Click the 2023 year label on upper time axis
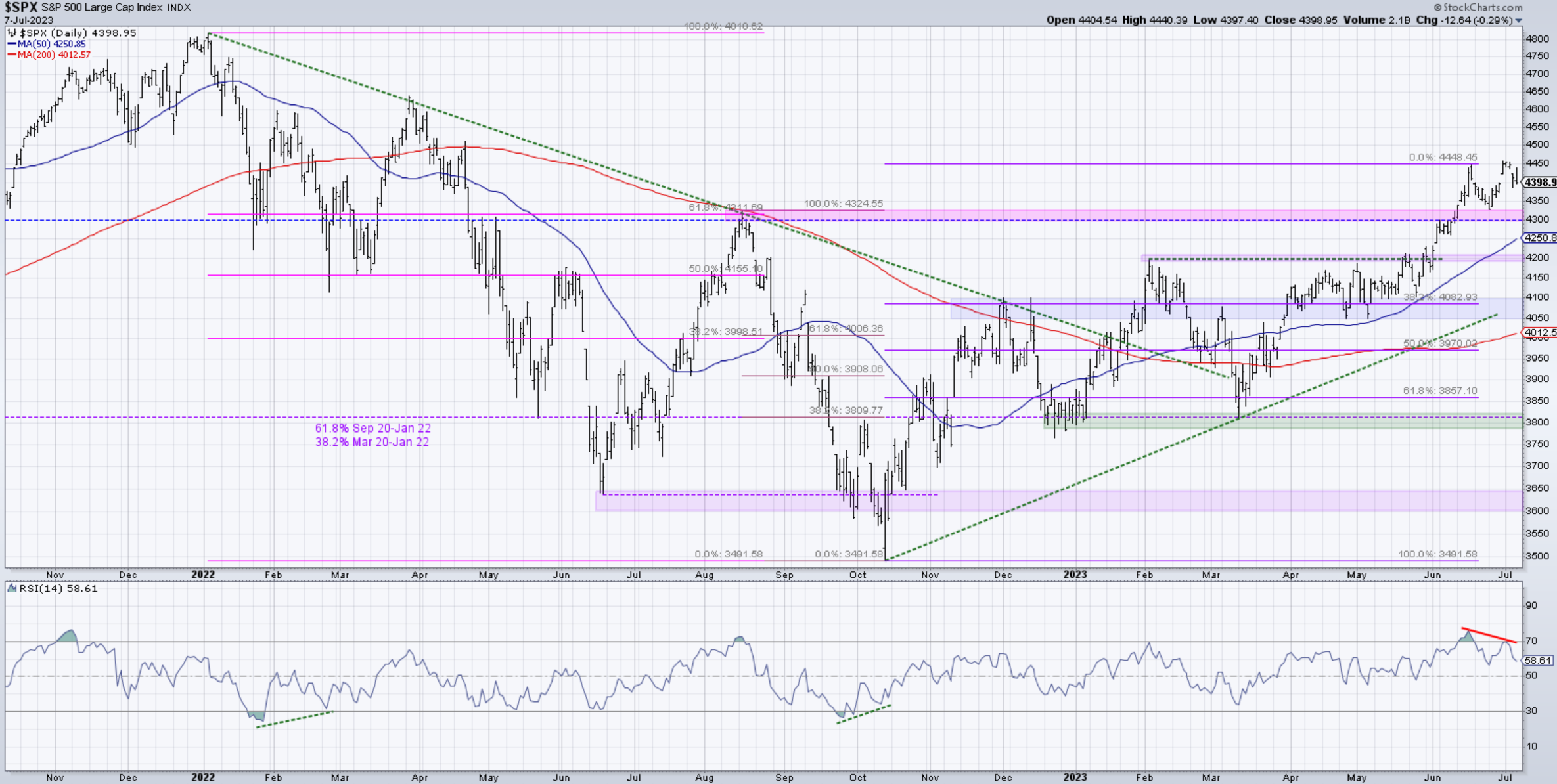Screen dimensions: 1557x784 (1075, 575)
